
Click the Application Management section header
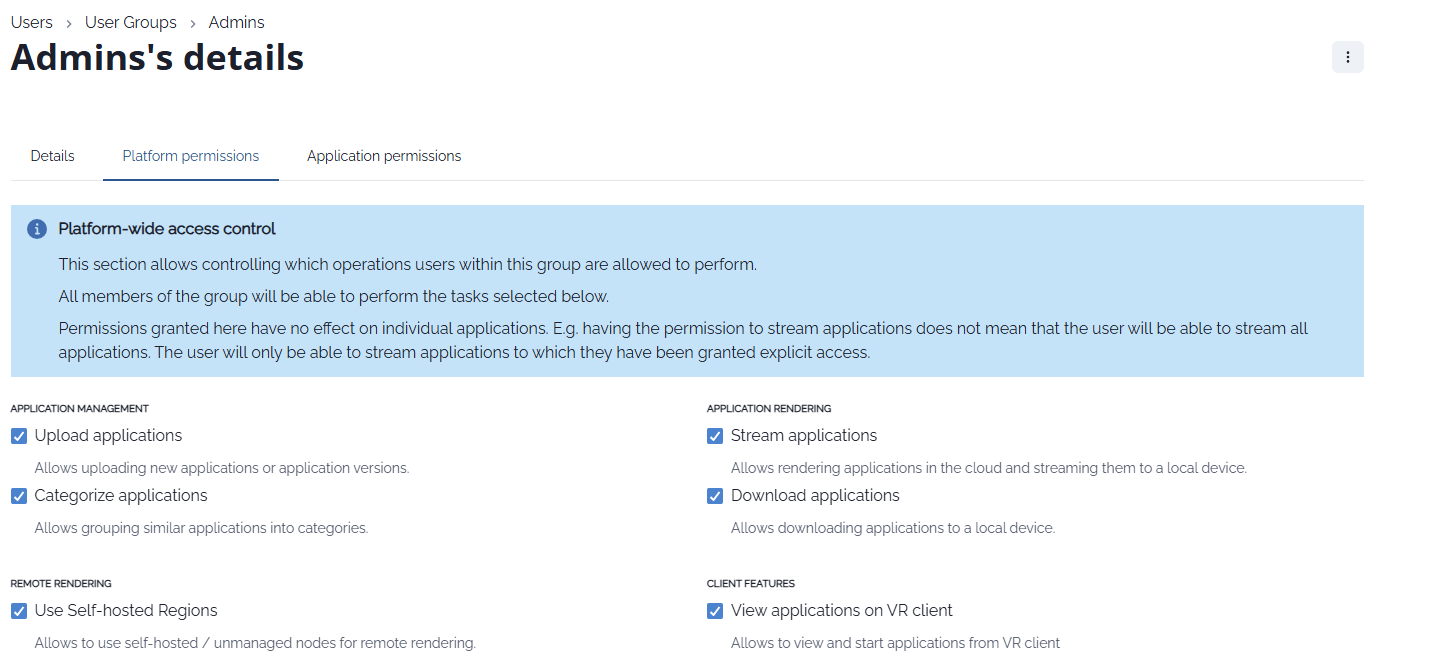click(x=80, y=408)
